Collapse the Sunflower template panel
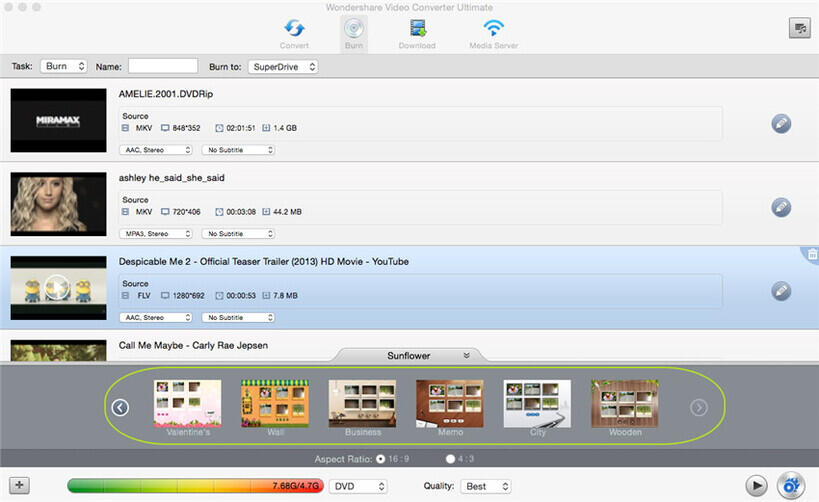Screen dimensions: 819x502 click(x=466, y=355)
